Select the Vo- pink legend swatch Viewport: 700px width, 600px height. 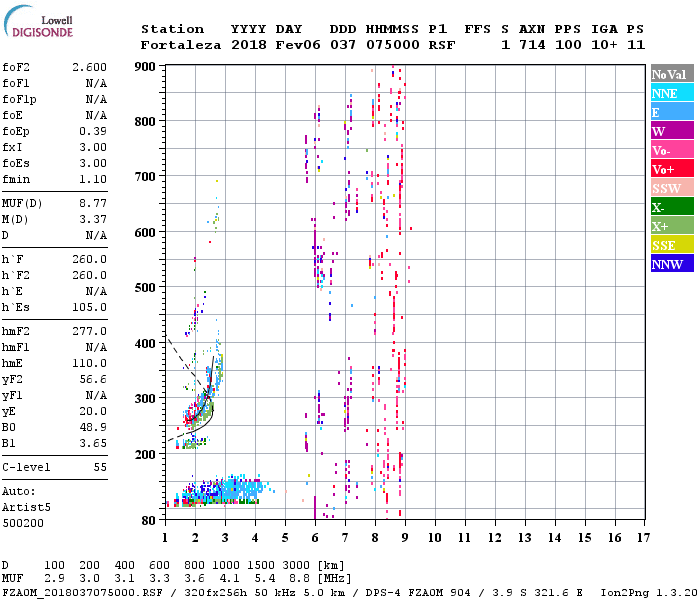click(672, 150)
